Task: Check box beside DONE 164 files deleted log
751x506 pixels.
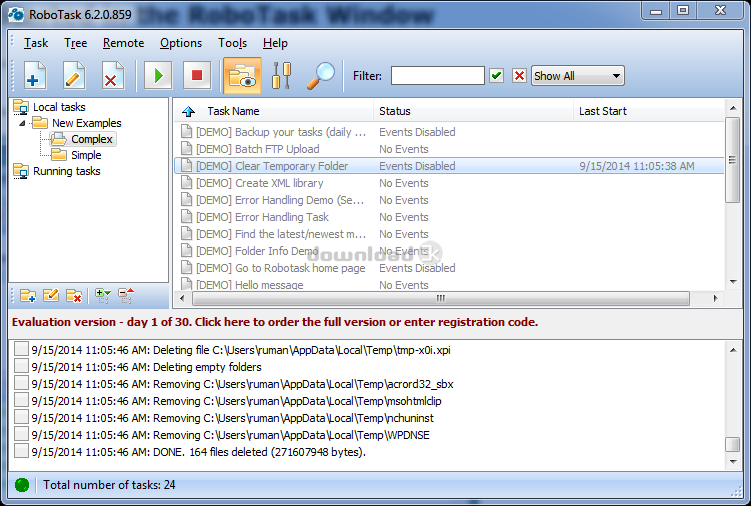Action: point(21,451)
